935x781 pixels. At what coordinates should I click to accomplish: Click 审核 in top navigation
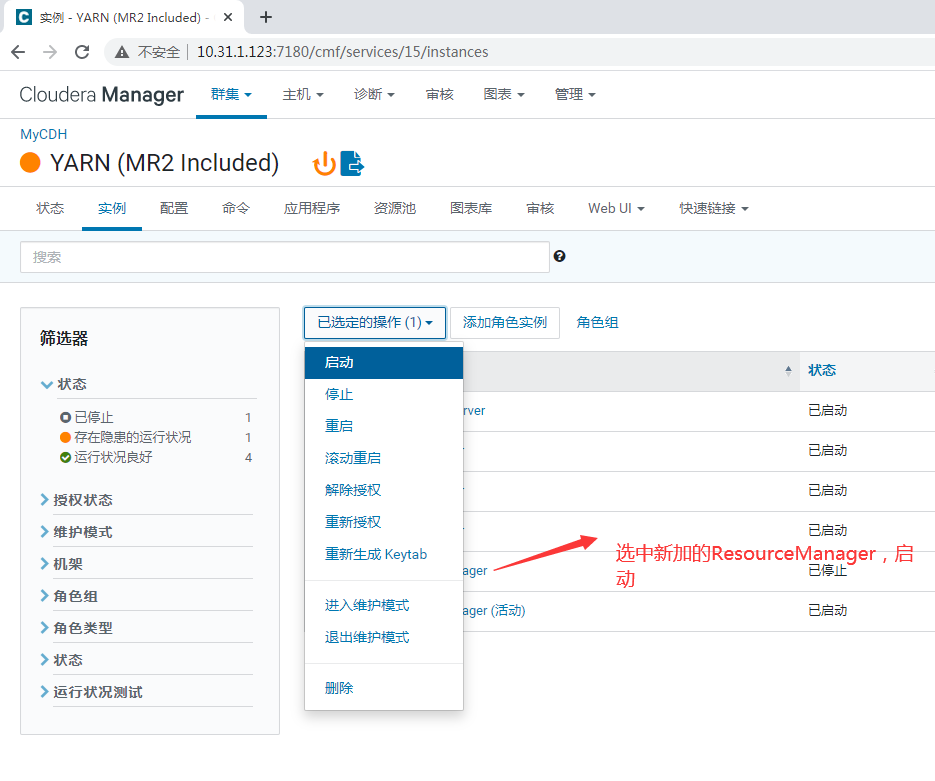(x=439, y=94)
